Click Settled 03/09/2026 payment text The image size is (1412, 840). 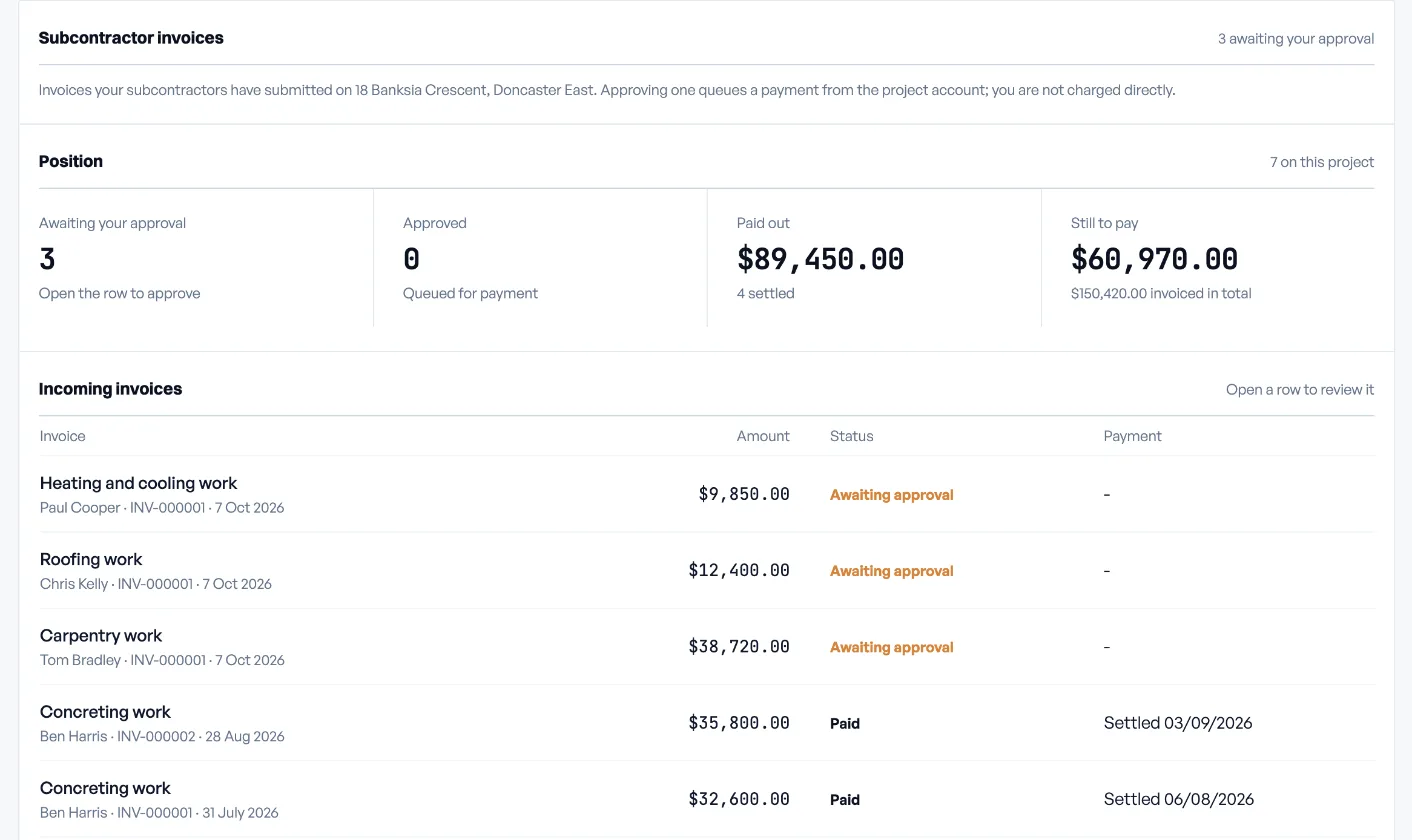pos(1178,722)
